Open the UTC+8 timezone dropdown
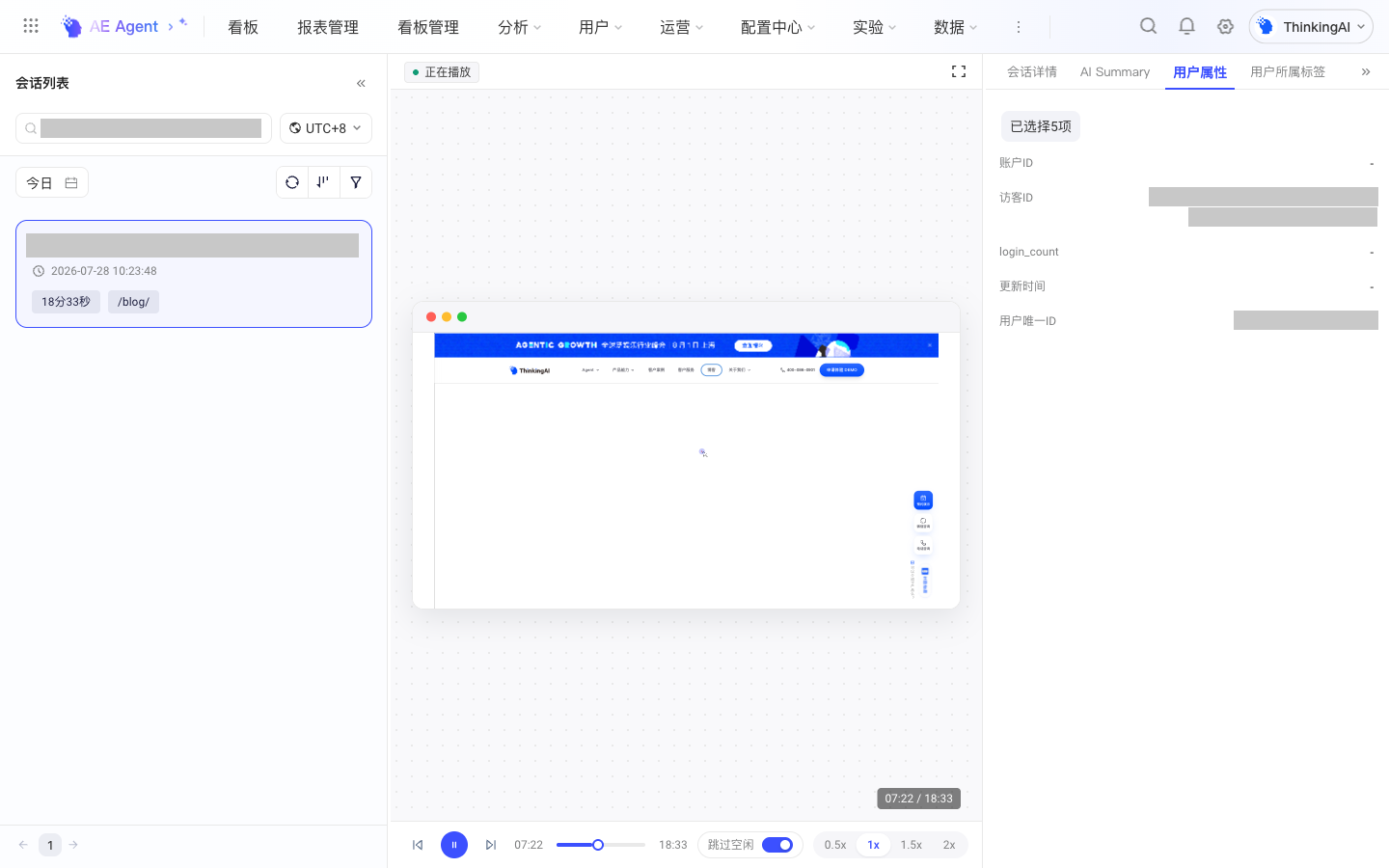 326,128
